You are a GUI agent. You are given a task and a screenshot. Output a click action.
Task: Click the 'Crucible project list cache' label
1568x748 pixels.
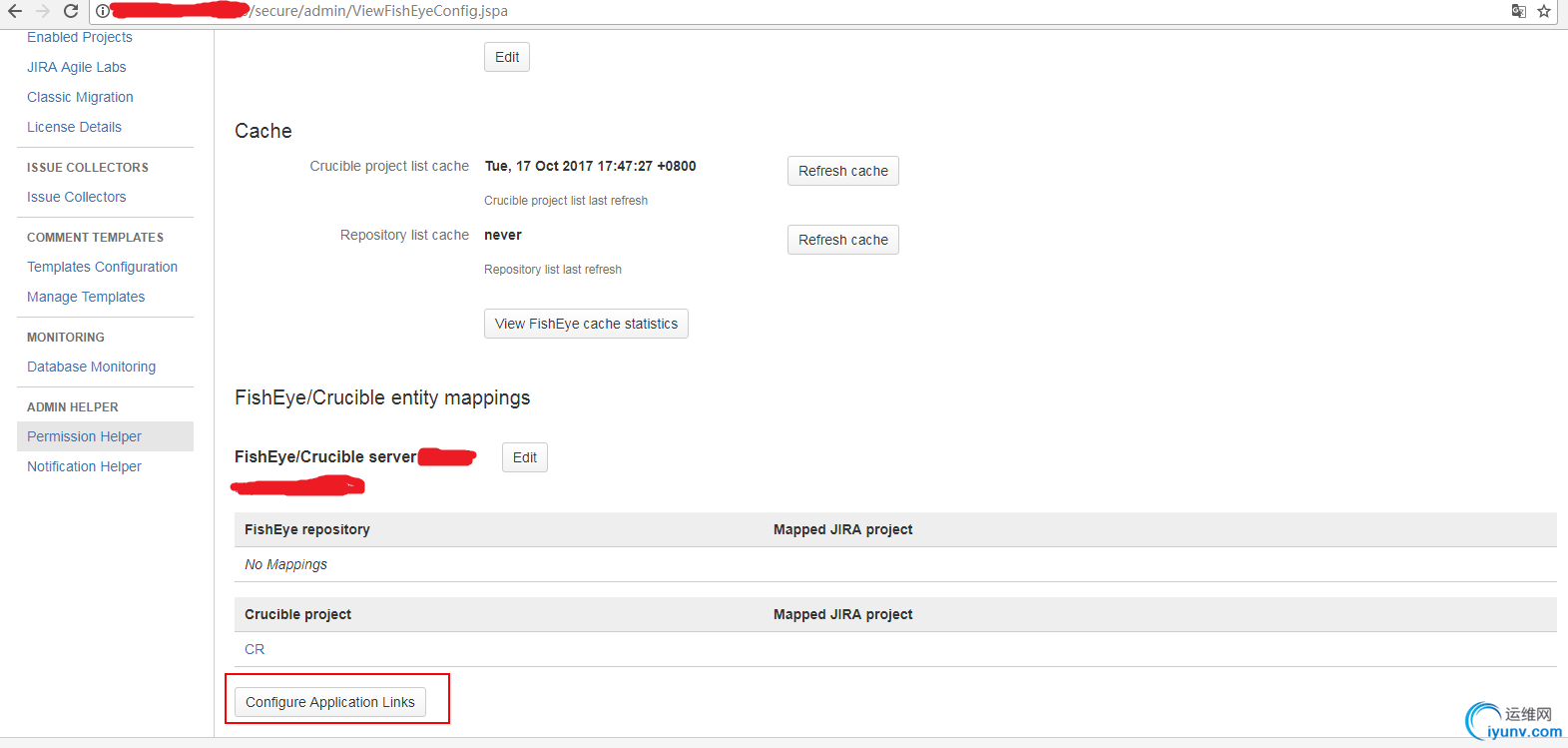click(x=389, y=166)
